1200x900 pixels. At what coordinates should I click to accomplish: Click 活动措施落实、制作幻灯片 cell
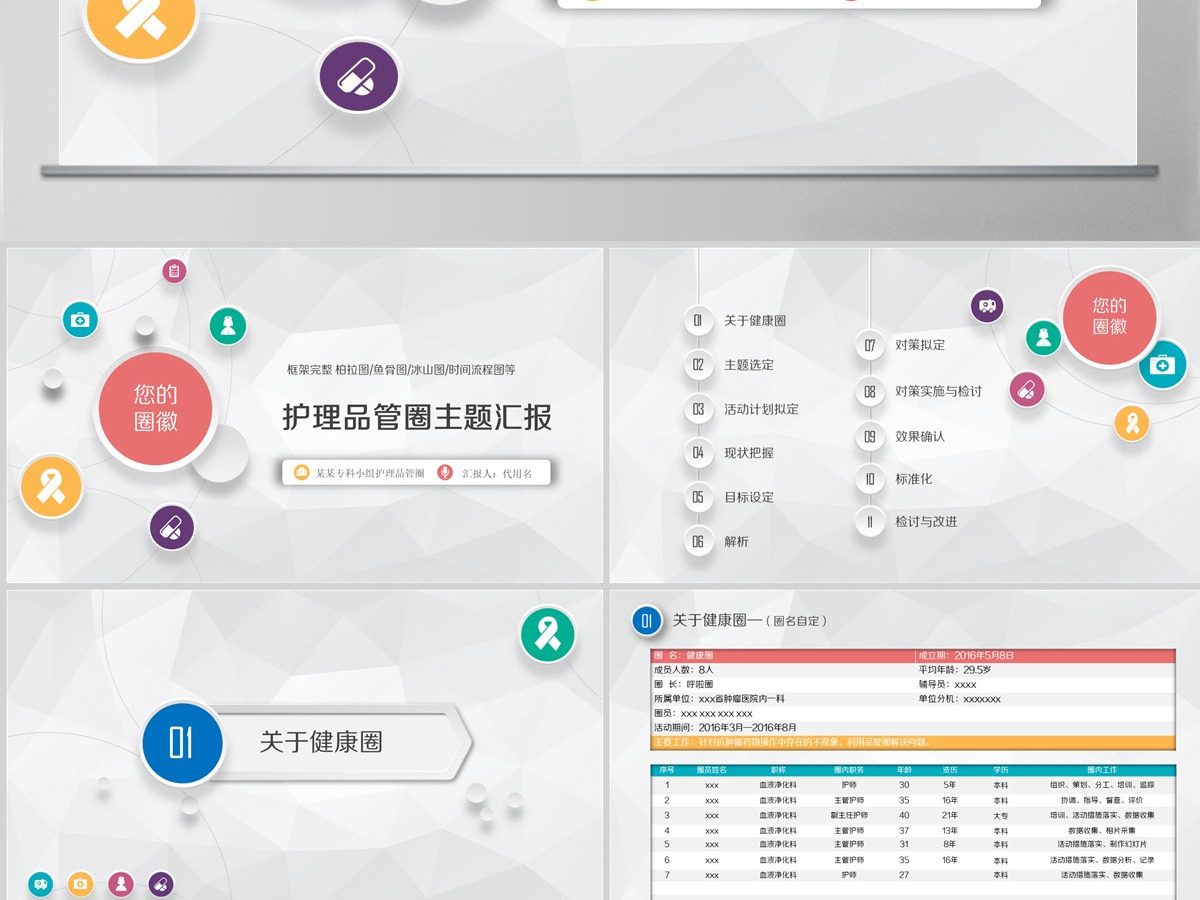1101,845
